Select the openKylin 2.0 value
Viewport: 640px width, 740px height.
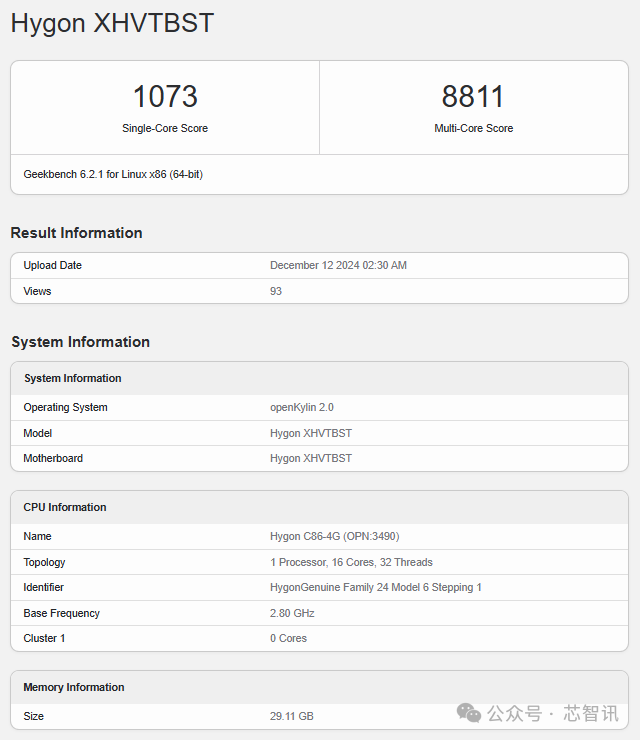(302, 407)
